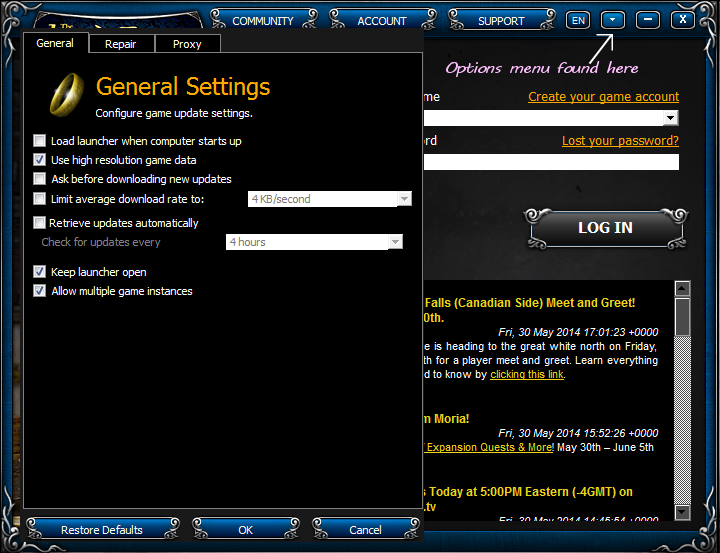
Task: Follow the clicking this link hyperlink
Action: click(527, 374)
